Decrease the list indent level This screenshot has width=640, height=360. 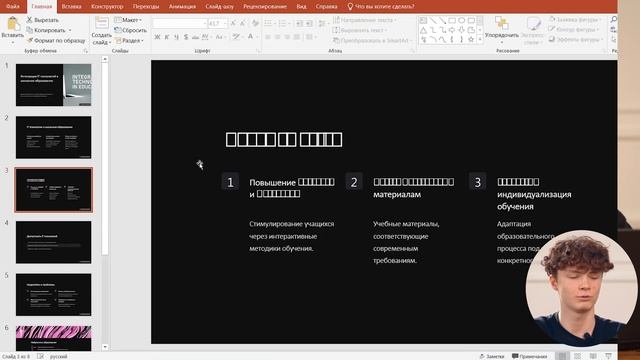(x=300, y=24)
